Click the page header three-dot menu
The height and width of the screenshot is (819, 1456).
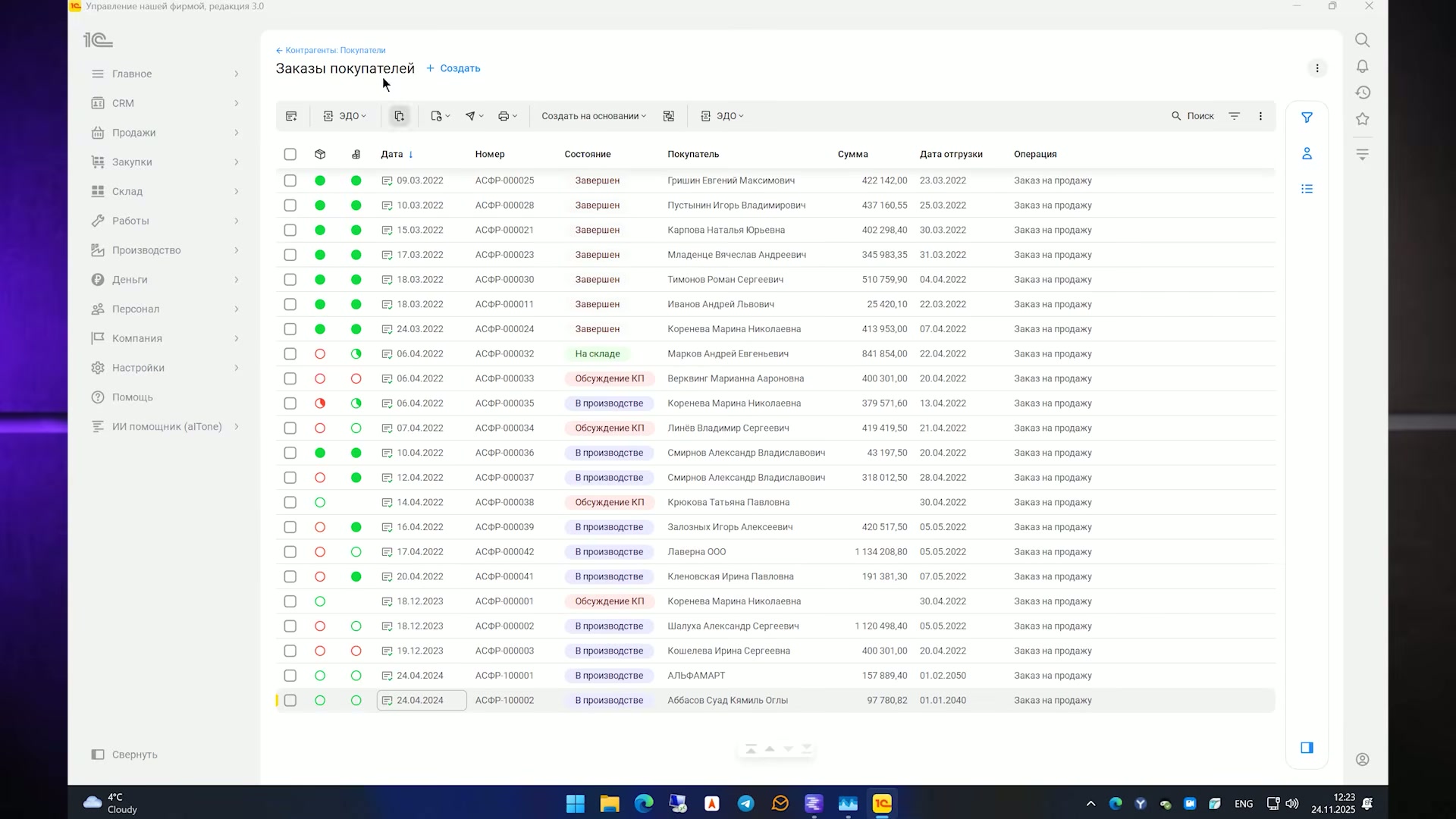pyautogui.click(x=1317, y=68)
